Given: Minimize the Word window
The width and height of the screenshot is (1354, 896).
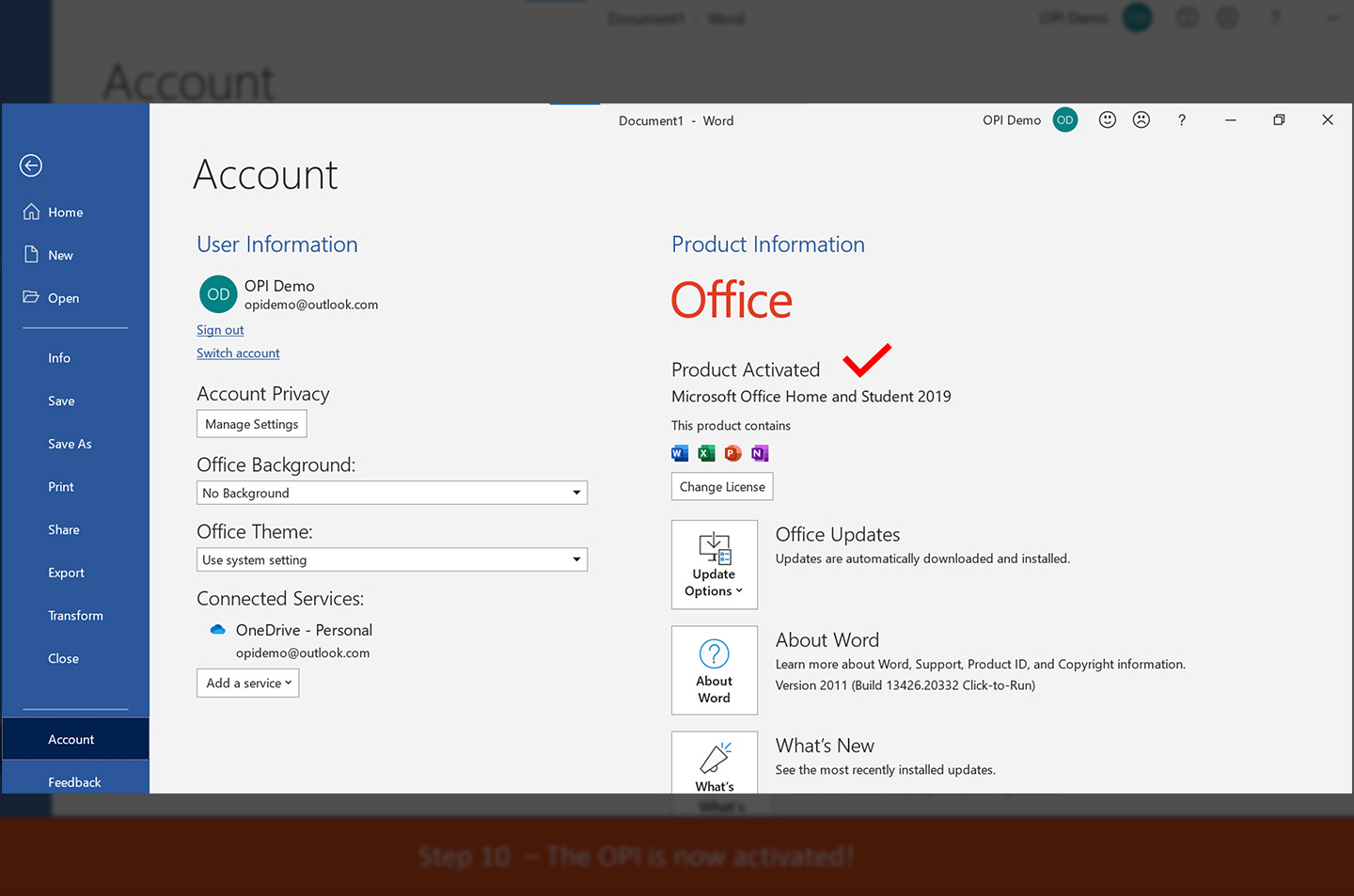Looking at the screenshot, I should coord(1231,120).
